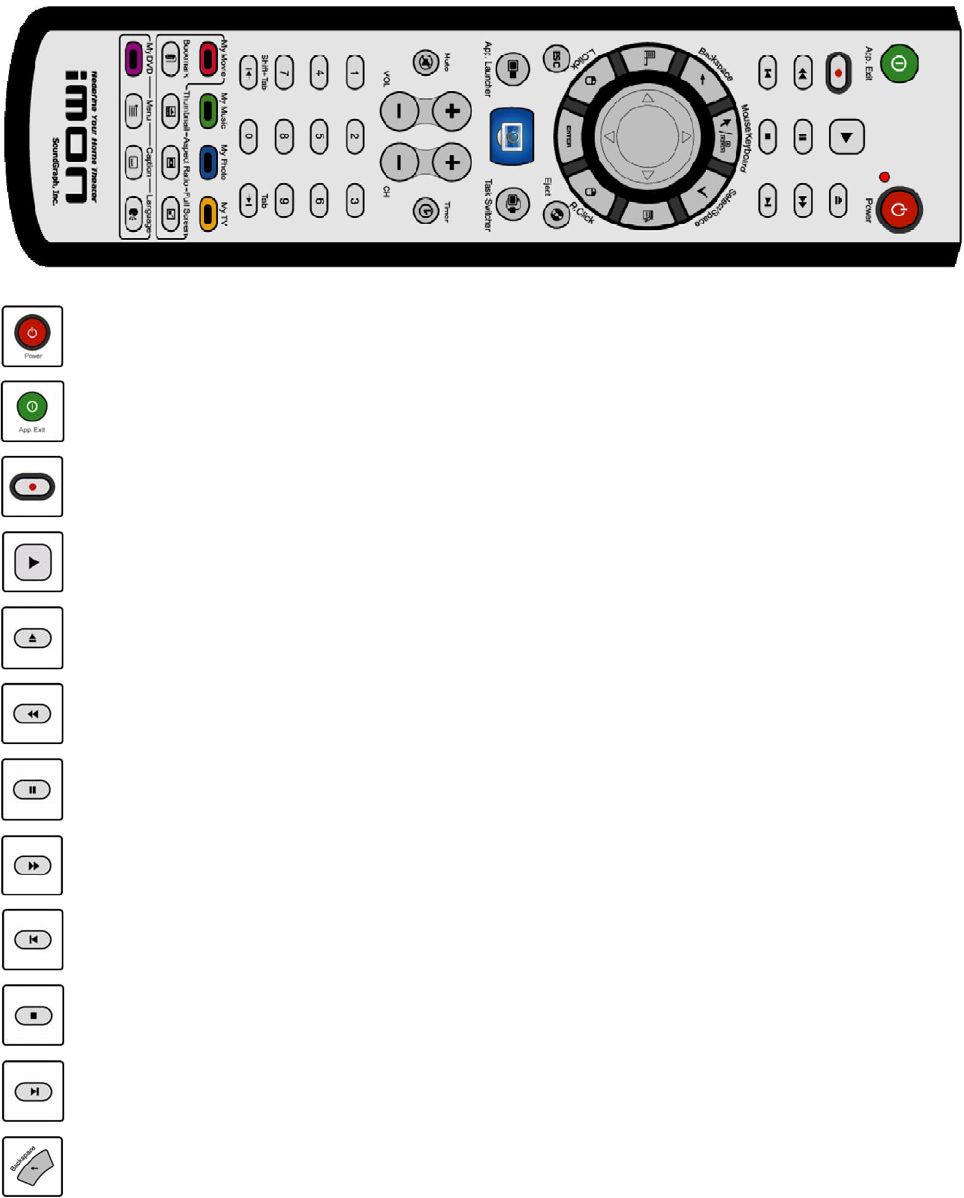Click the purple My DVD button

click(x=133, y=59)
